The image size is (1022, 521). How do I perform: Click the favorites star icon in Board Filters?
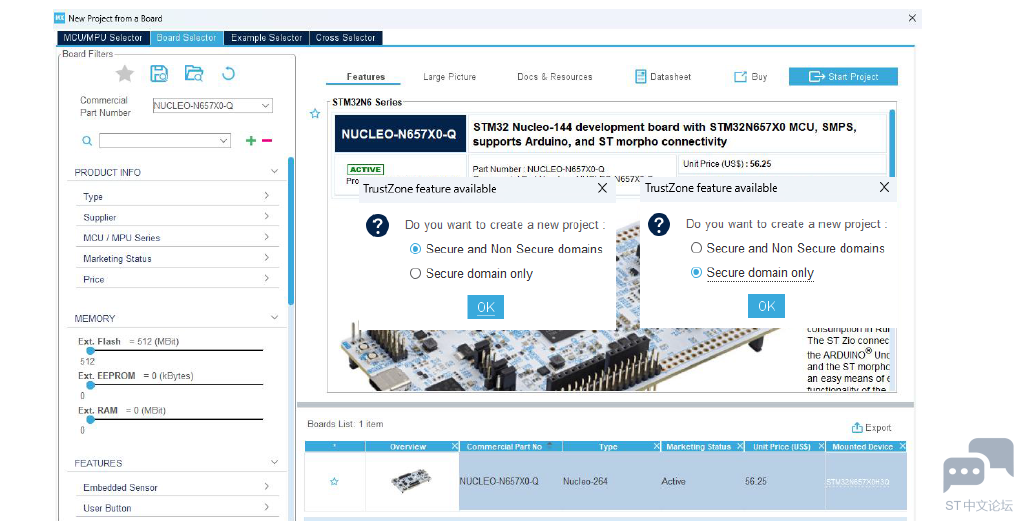124,74
